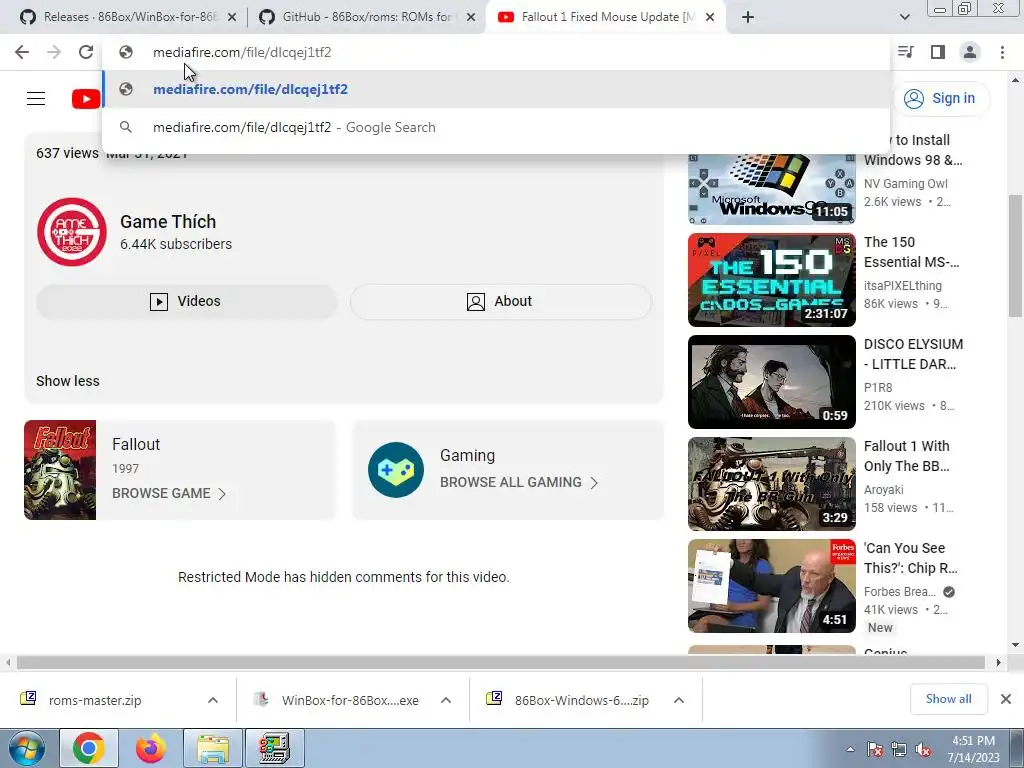The width and height of the screenshot is (1024, 768).
Task: Click the Sign in button
Action: [940, 99]
